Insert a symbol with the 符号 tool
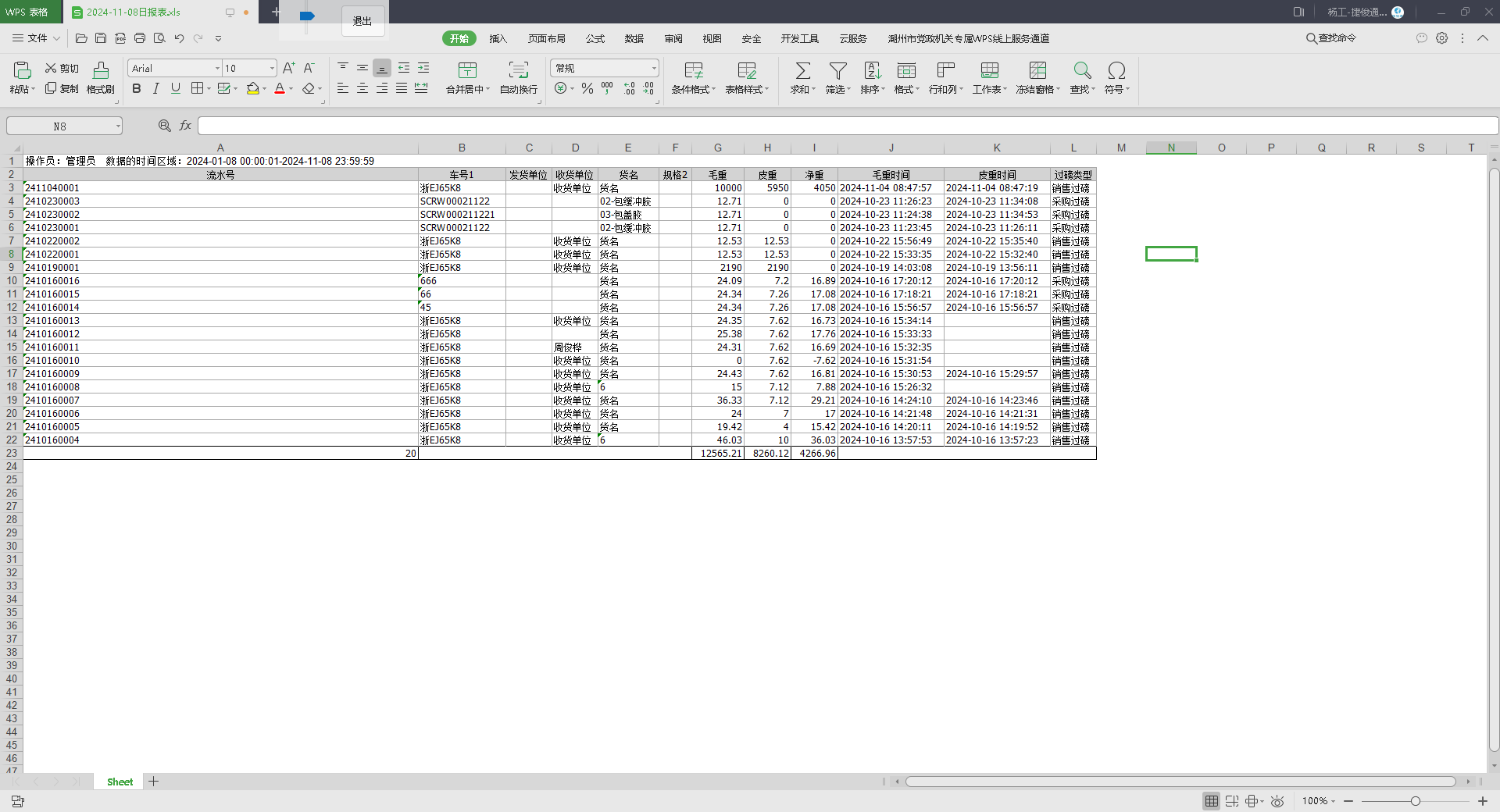The width and height of the screenshot is (1500, 812). [1116, 77]
